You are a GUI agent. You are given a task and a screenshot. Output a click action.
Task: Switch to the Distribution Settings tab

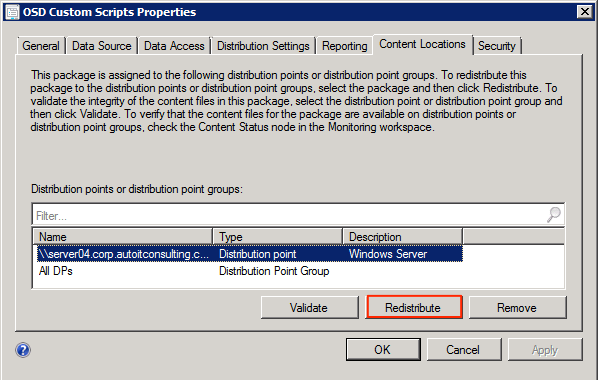point(263,46)
